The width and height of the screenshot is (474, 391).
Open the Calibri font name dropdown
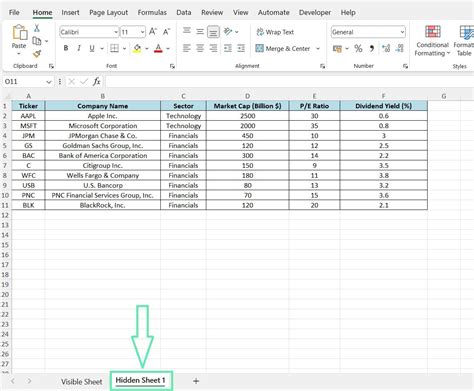click(116, 32)
